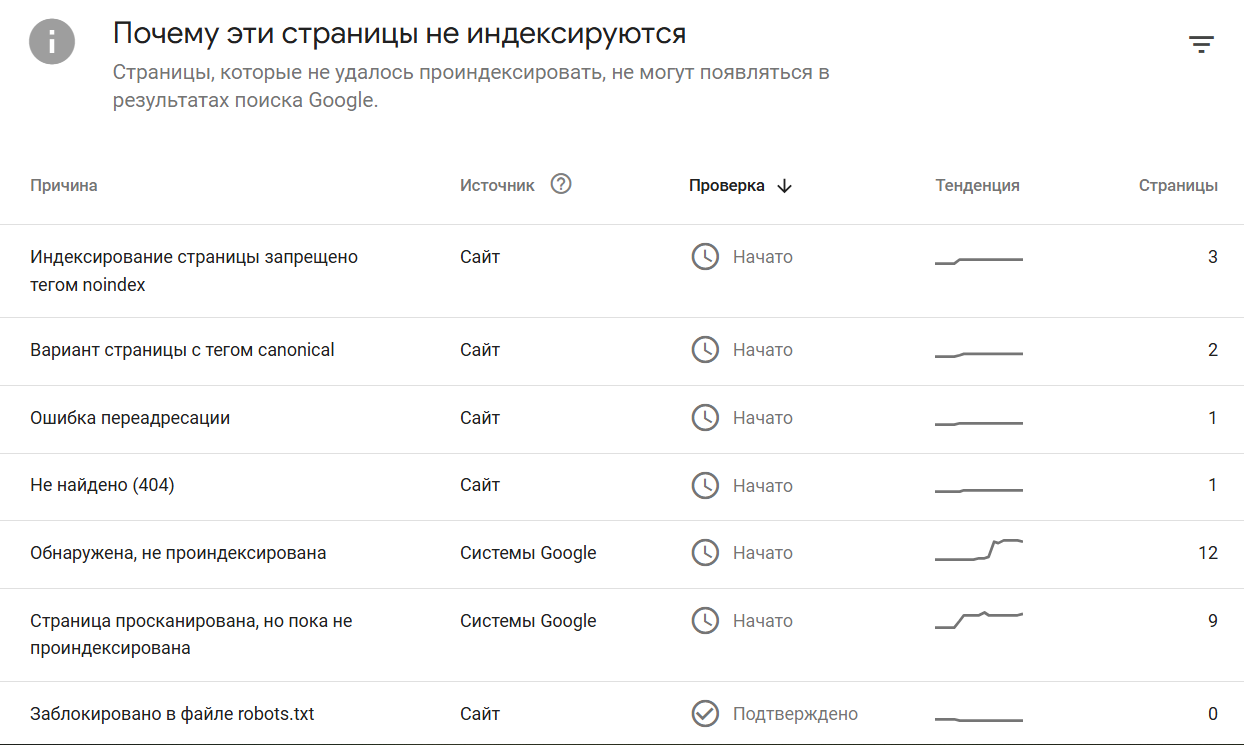
Task: Click the trend sparkline in Обнаружена, не проиндексирована row
Action: [x=979, y=550]
